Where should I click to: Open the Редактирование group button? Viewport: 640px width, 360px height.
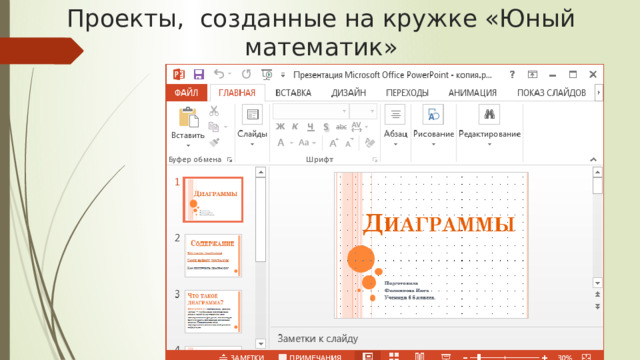click(x=489, y=125)
